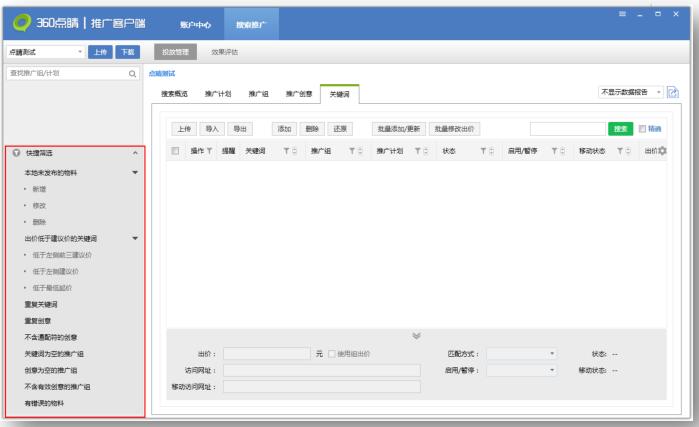Click the green 搜索 button
The height and width of the screenshot is (427, 699).
tap(620, 129)
